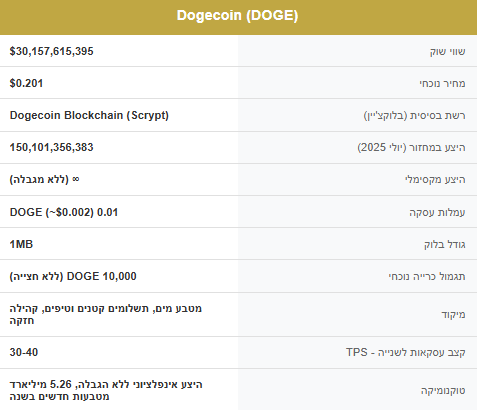The image size is (477, 410).
Task: Select the 30-40 TPS value
Action: tap(24, 352)
